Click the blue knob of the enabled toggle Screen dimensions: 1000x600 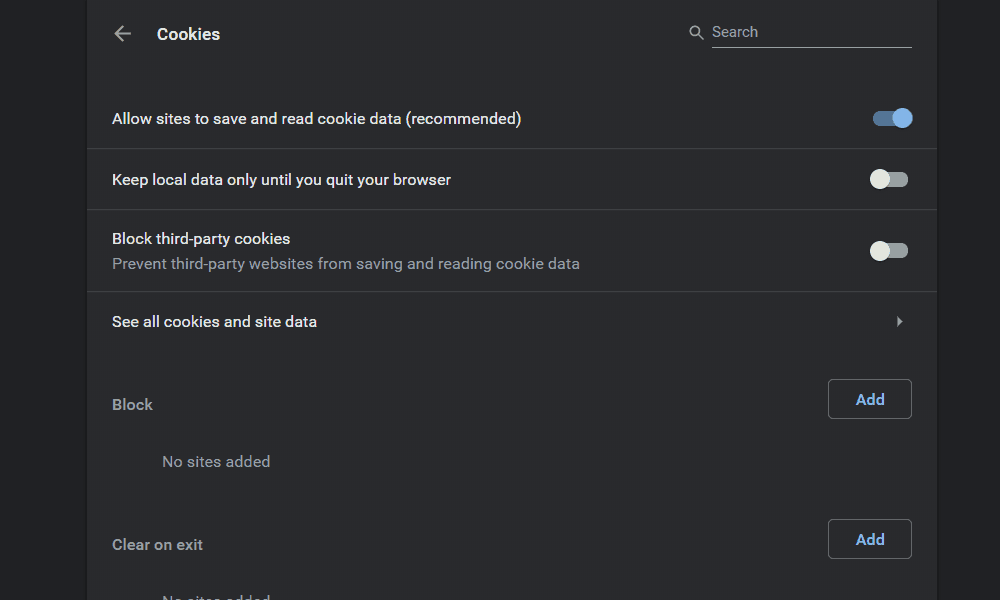[902, 118]
